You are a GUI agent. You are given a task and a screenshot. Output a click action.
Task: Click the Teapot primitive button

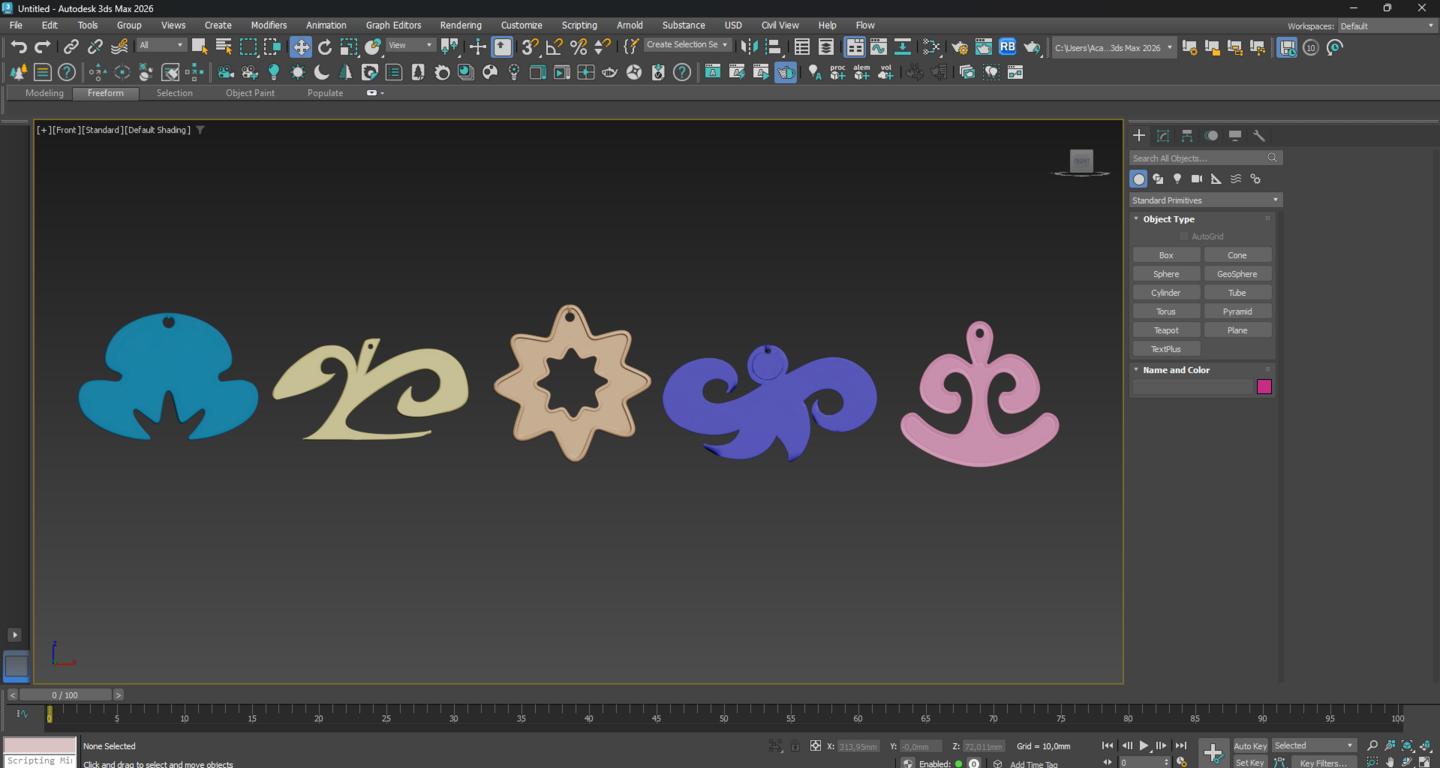coord(1166,330)
